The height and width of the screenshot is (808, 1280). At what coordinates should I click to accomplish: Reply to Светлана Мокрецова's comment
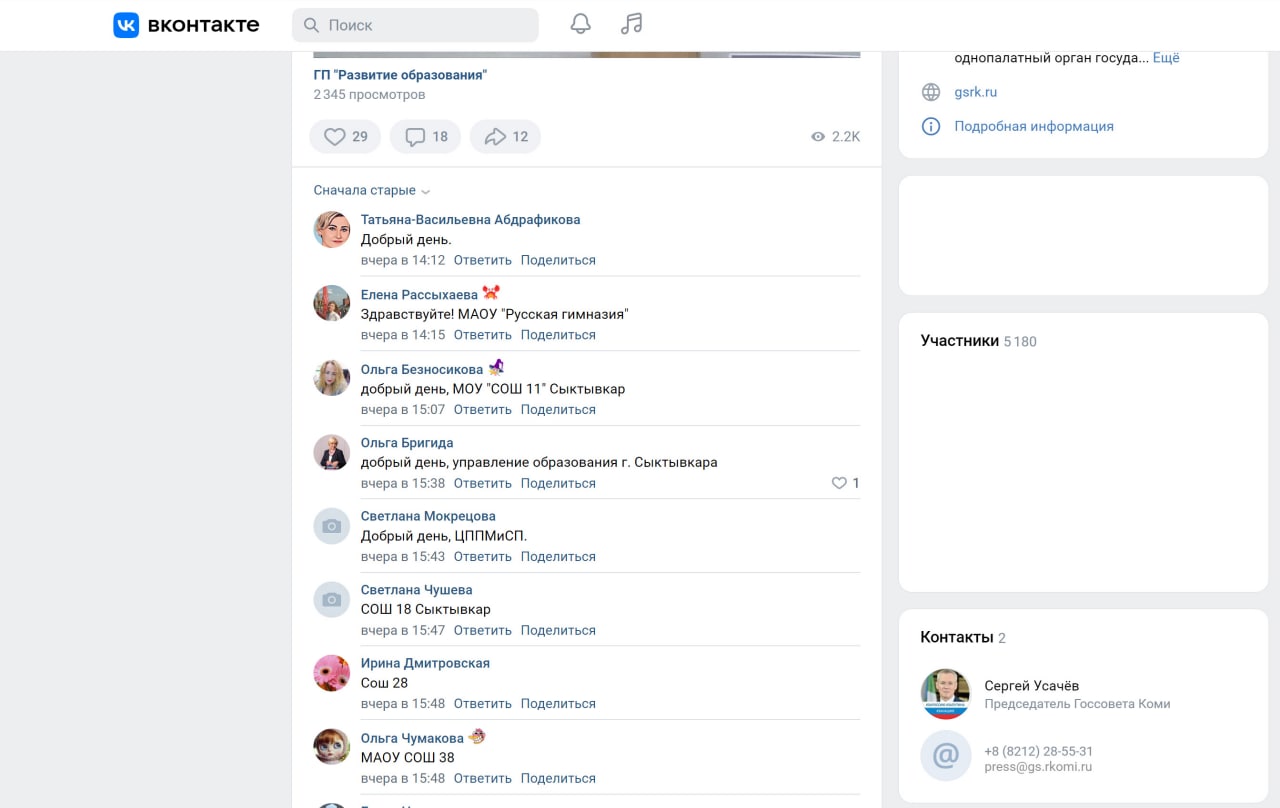click(x=483, y=556)
